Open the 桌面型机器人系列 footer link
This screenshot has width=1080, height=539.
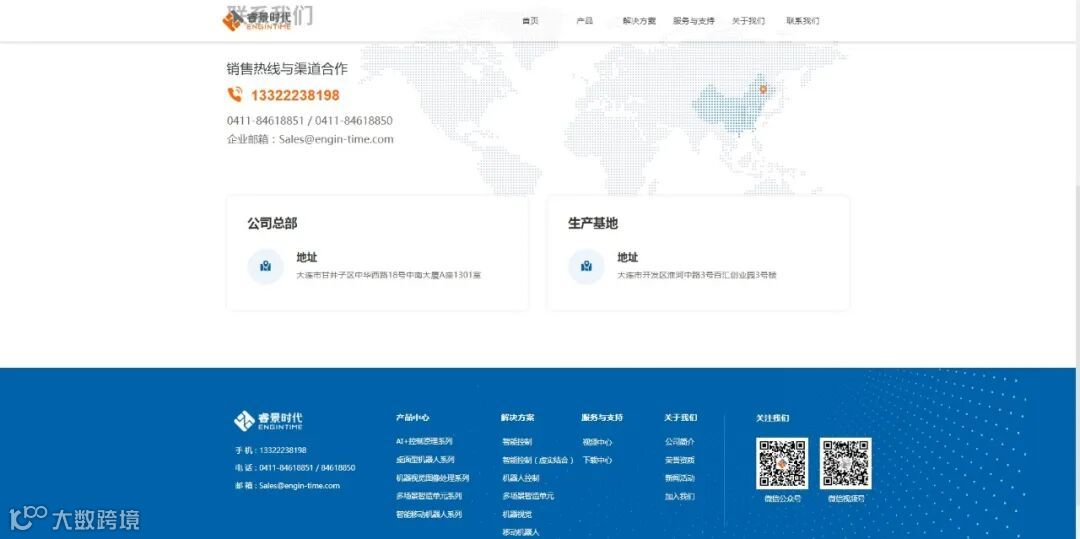(x=425, y=459)
